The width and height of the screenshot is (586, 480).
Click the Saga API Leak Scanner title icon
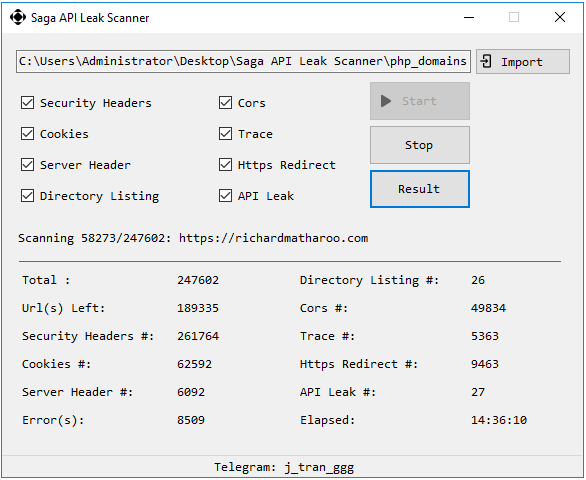point(18,18)
